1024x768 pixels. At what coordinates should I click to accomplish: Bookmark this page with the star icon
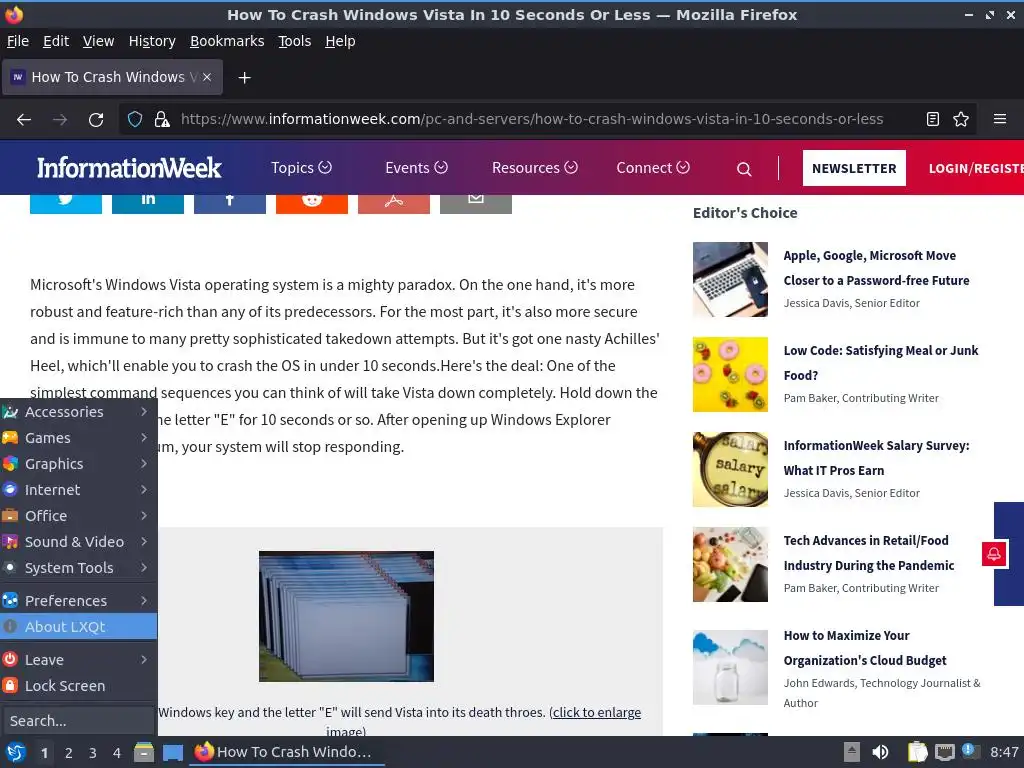point(961,119)
